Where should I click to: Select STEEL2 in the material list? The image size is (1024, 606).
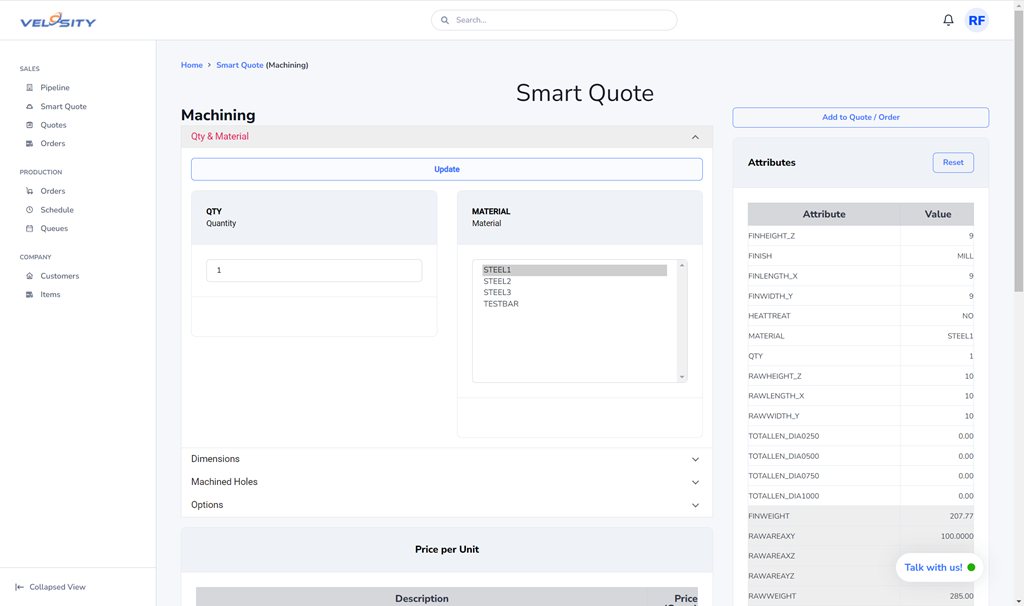497,282
